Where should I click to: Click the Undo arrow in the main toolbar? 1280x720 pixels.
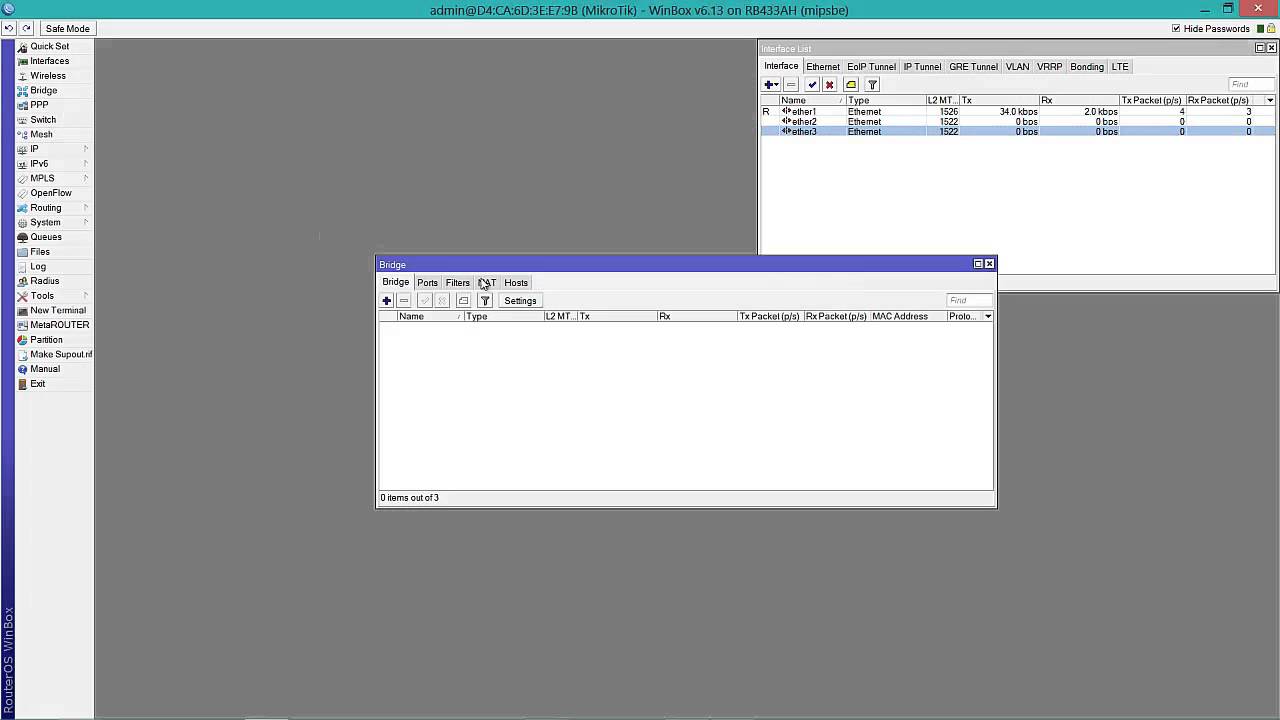[9, 28]
